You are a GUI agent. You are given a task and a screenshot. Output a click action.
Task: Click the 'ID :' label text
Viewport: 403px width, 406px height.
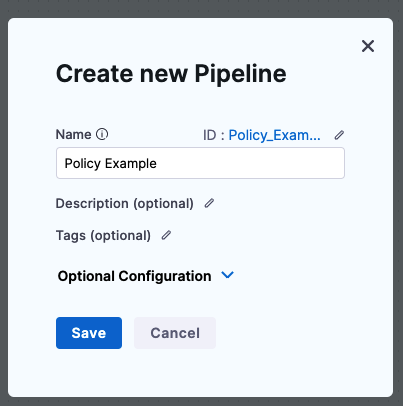pos(214,135)
